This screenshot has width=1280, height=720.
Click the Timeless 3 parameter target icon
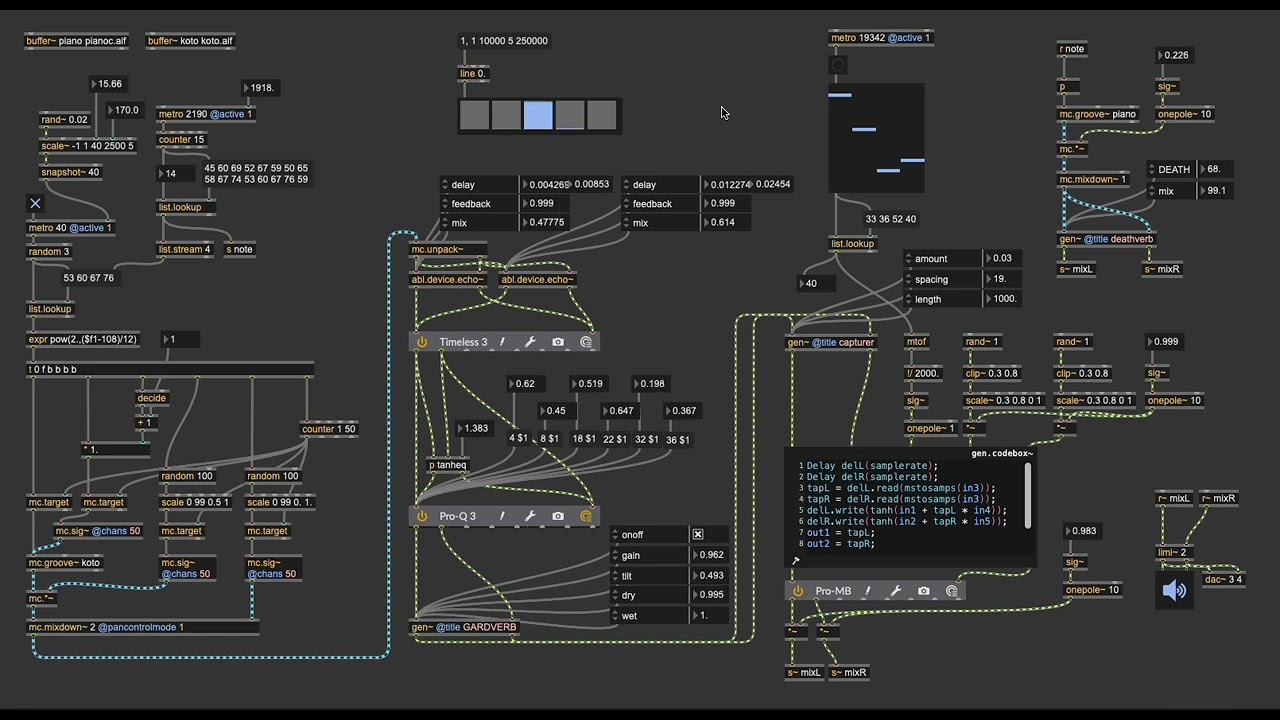[x=586, y=342]
